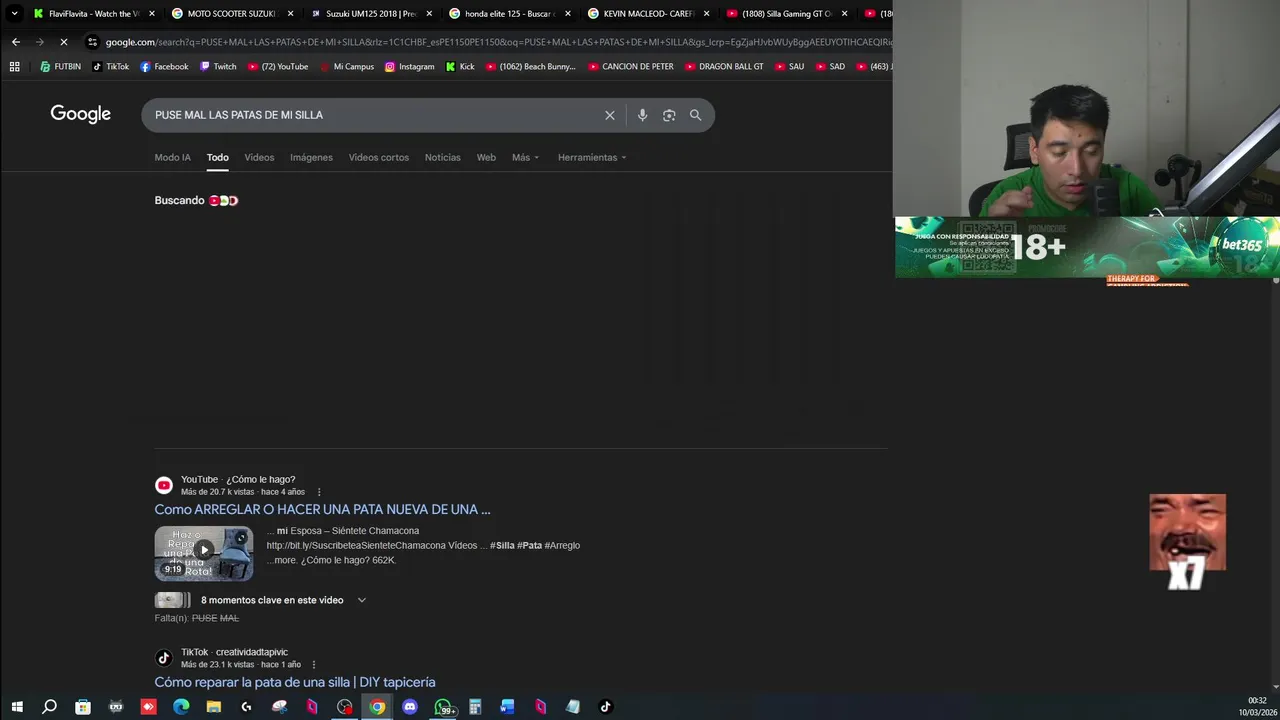Open the Mi Campus bookmark
The height and width of the screenshot is (720, 1280).
[346, 66]
